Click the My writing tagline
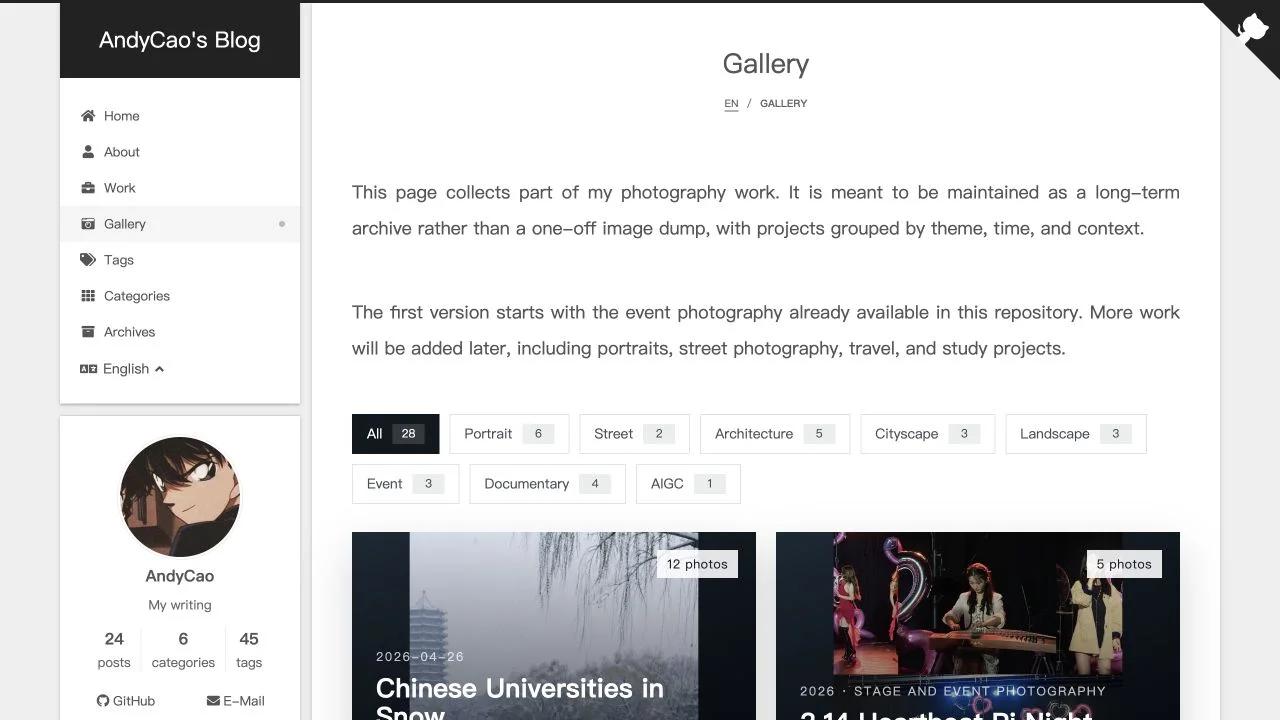The height and width of the screenshot is (720, 1280). 180,605
